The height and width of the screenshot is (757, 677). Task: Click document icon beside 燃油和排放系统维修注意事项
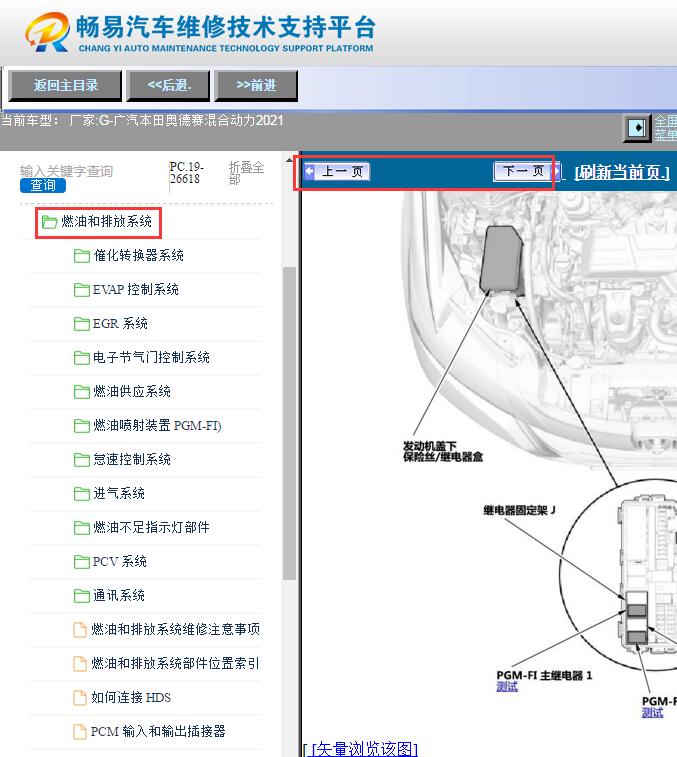point(80,630)
